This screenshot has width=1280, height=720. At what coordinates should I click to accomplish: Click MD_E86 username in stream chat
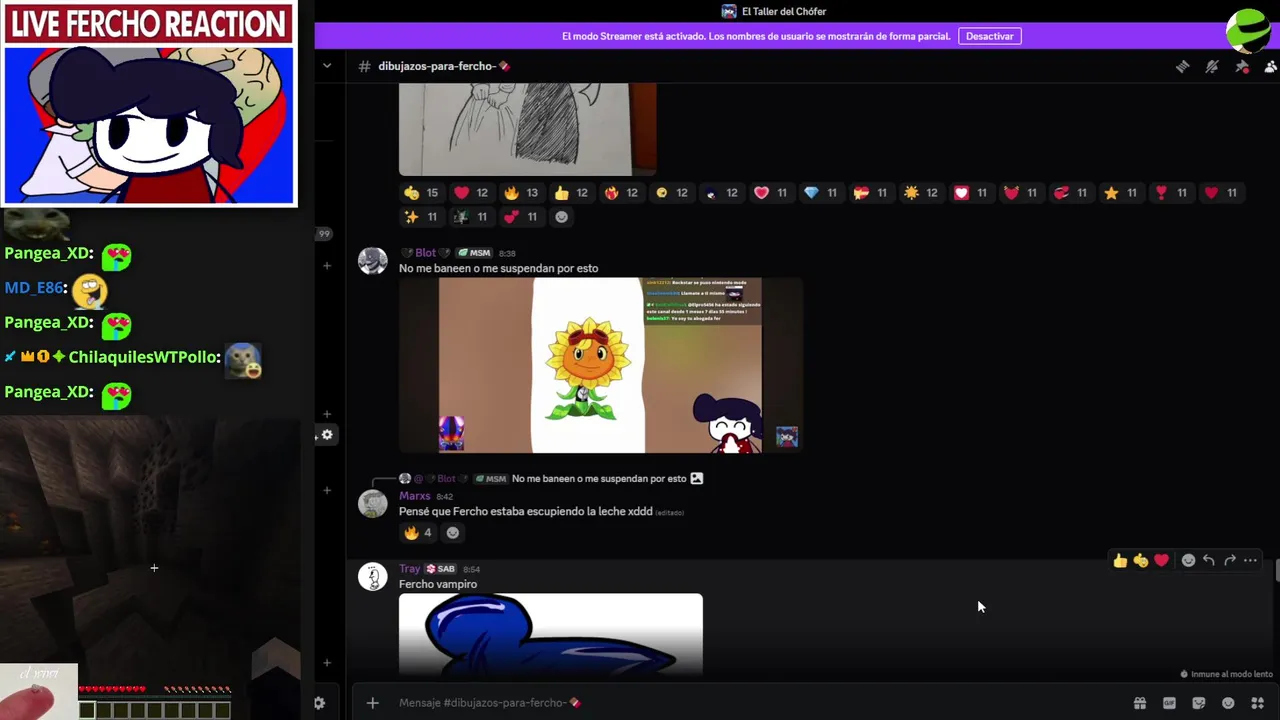point(35,288)
